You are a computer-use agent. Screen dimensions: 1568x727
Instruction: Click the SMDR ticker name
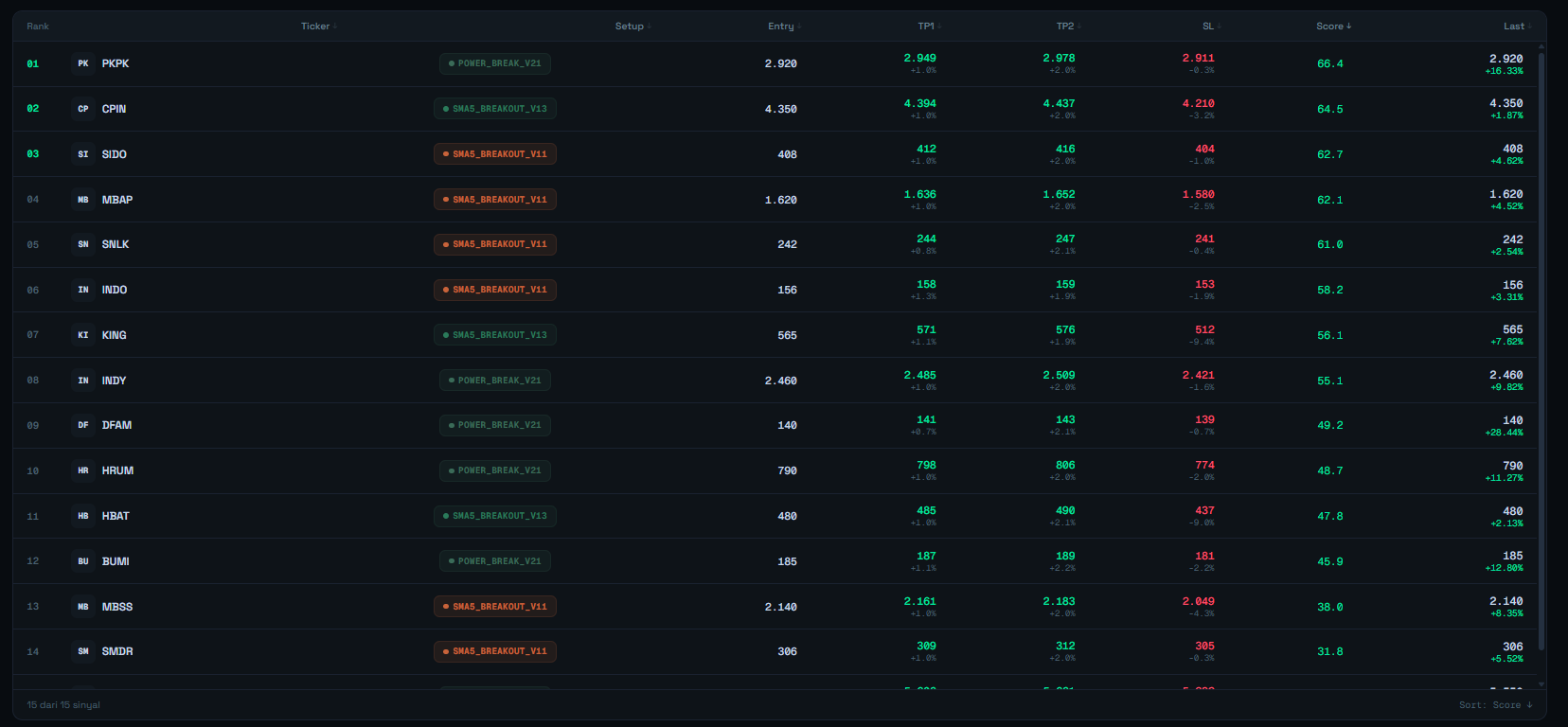click(117, 651)
